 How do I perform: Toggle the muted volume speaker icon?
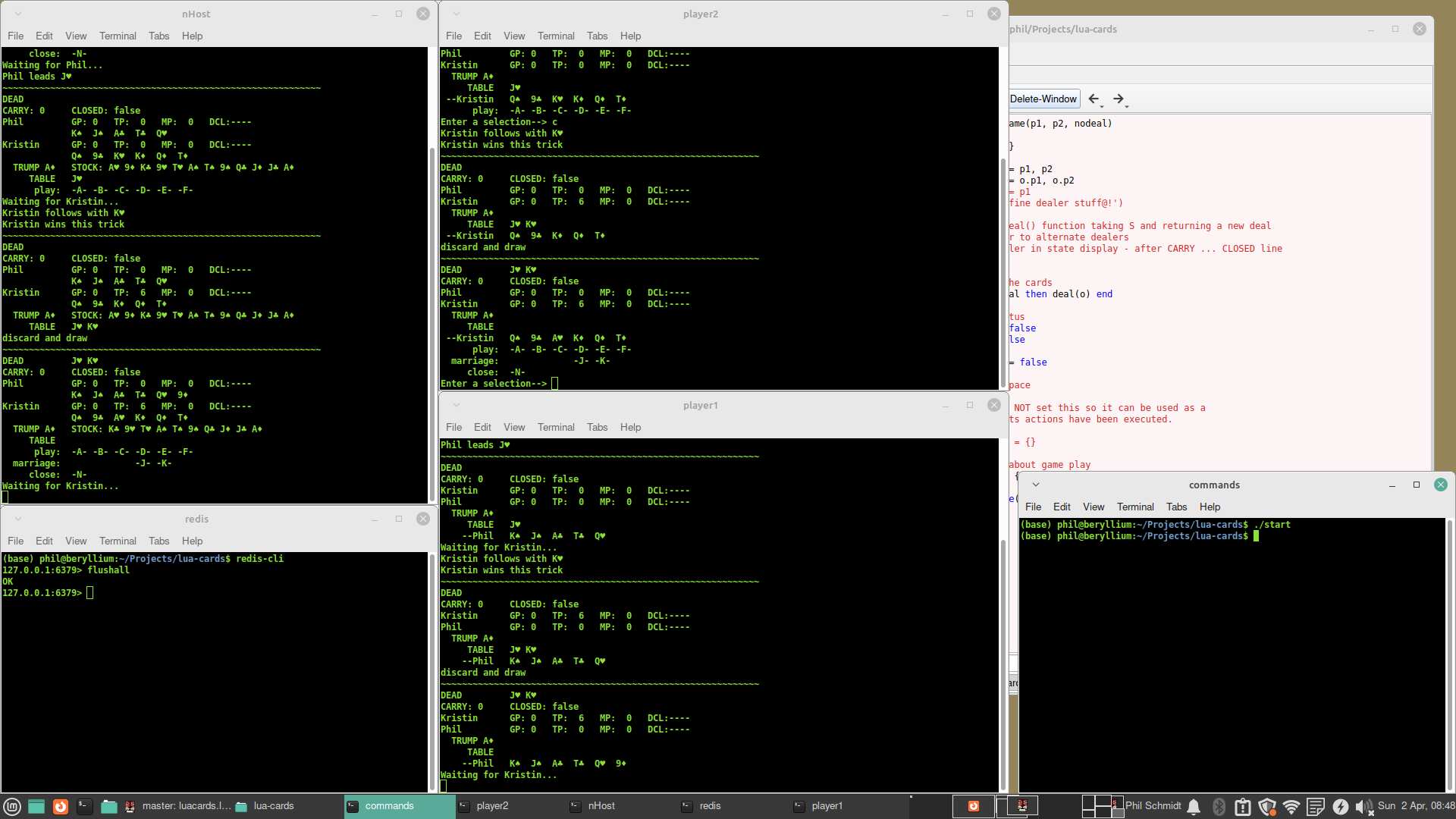tap(1363, 806)
